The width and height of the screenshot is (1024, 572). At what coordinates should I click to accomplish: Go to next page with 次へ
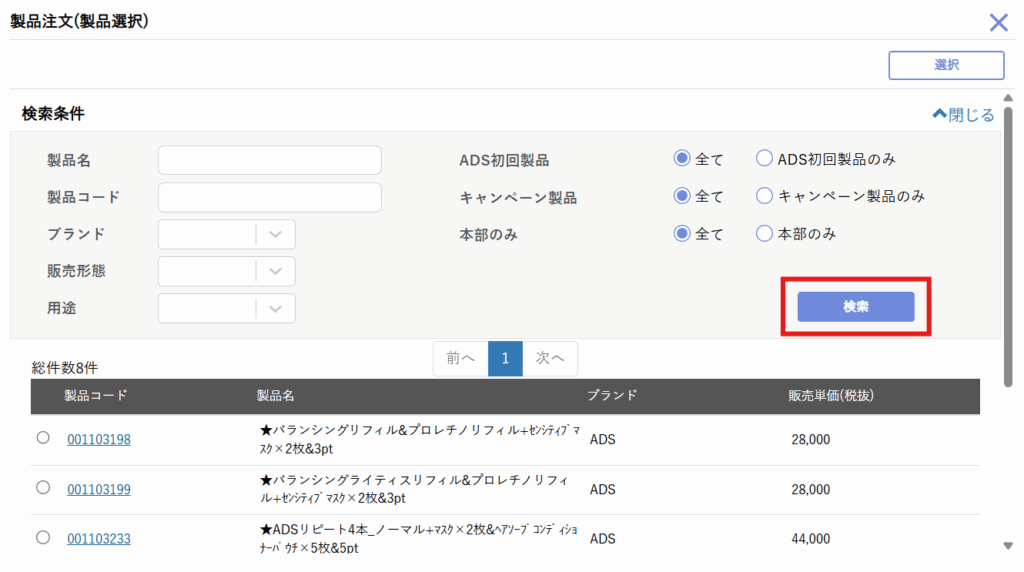coord(550,358)
